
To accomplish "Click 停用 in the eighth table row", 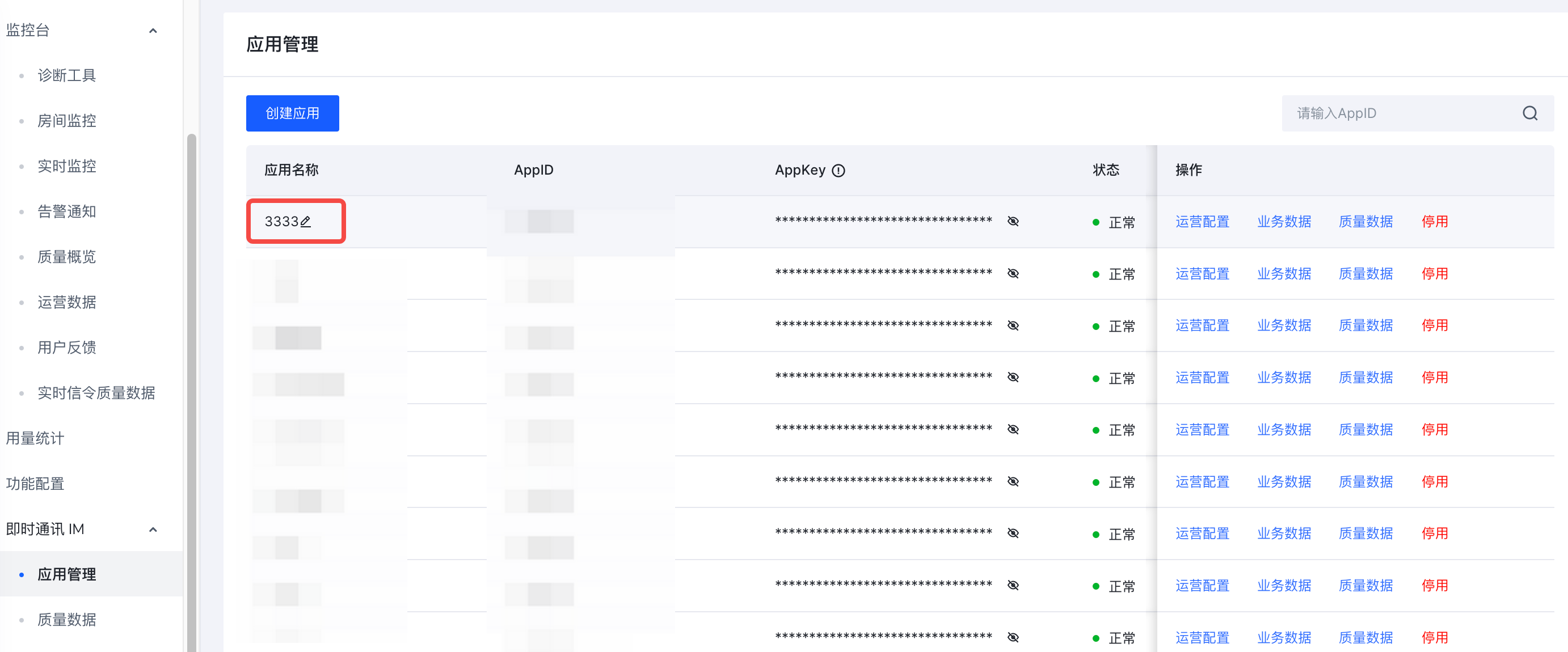I will coord(1434,586).
